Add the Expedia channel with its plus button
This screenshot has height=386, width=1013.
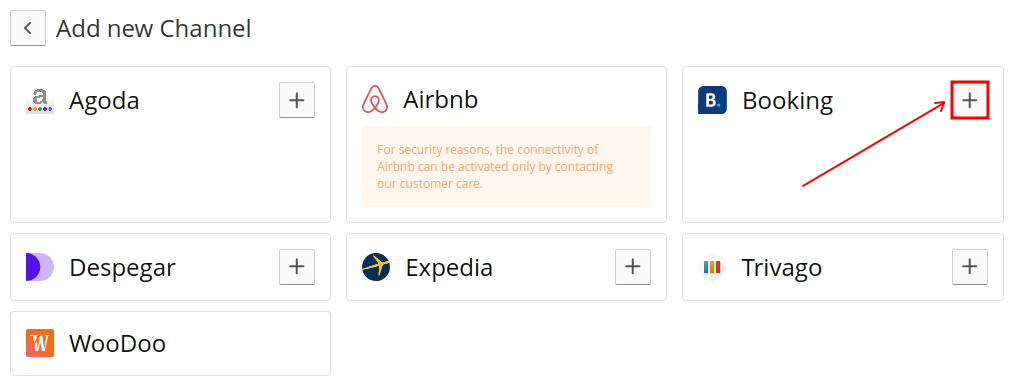[x=632, y=267]
